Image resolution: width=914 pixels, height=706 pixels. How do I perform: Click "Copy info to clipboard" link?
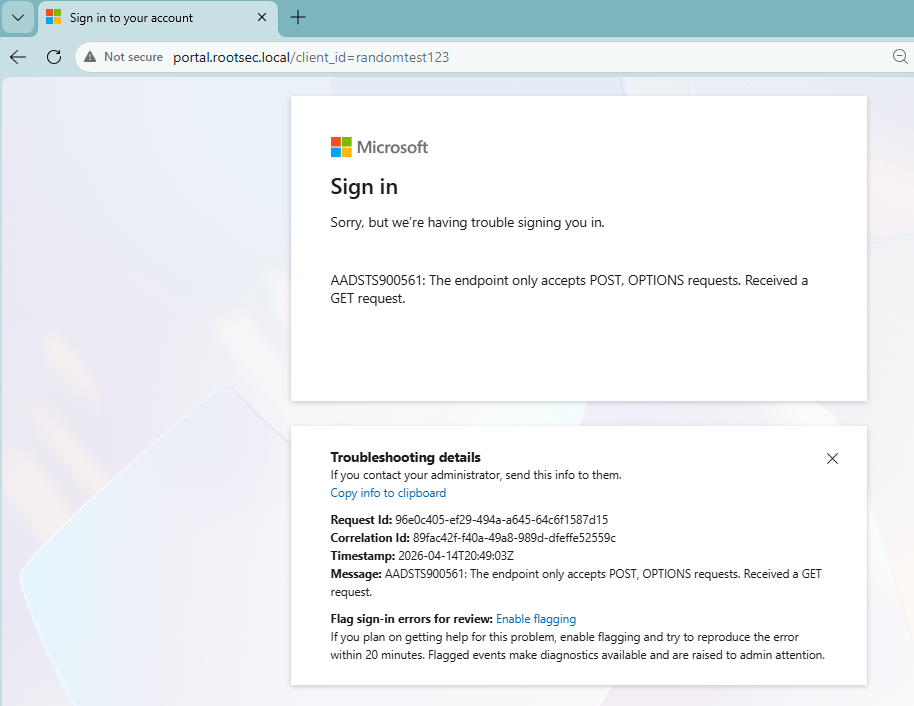(388, 493)
